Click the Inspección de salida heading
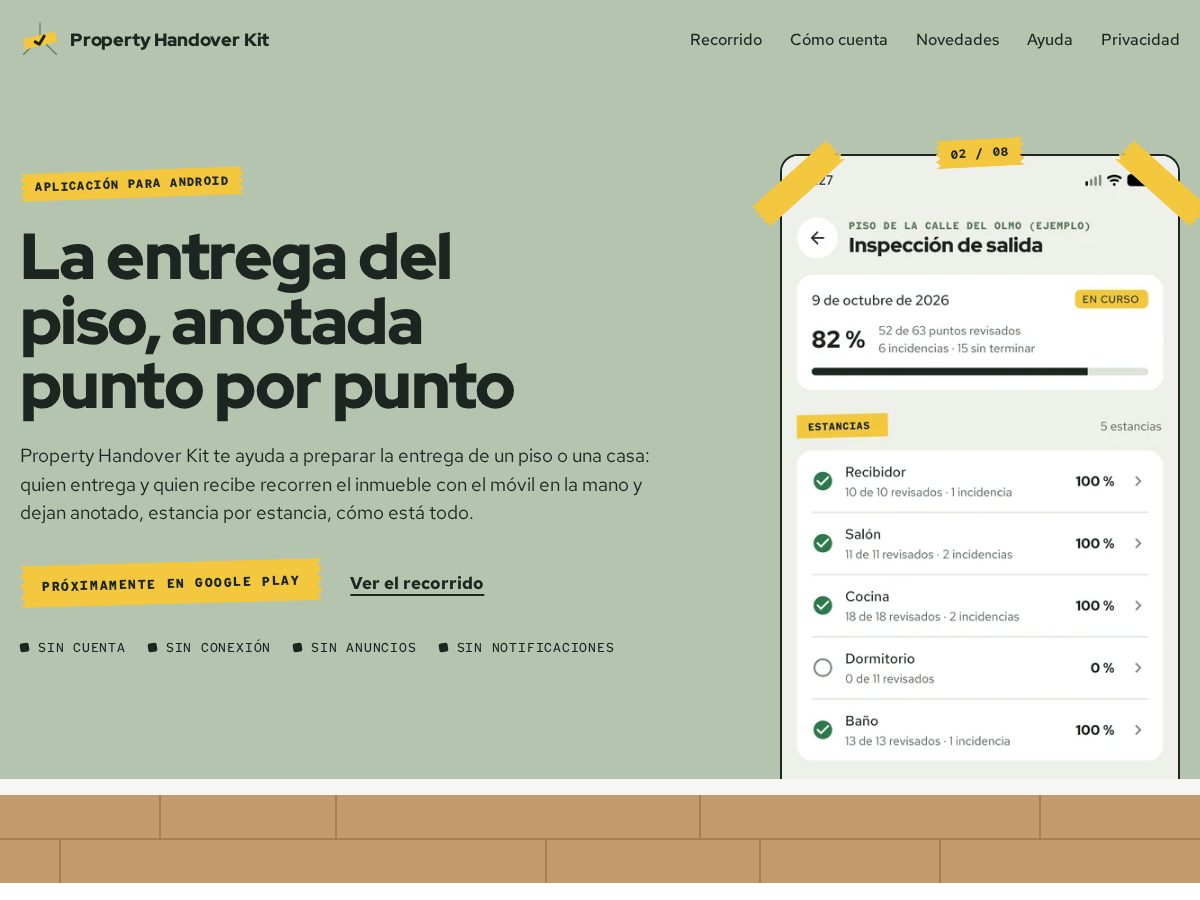This screenshot has height=900, width=1200. tap(945, 245)
